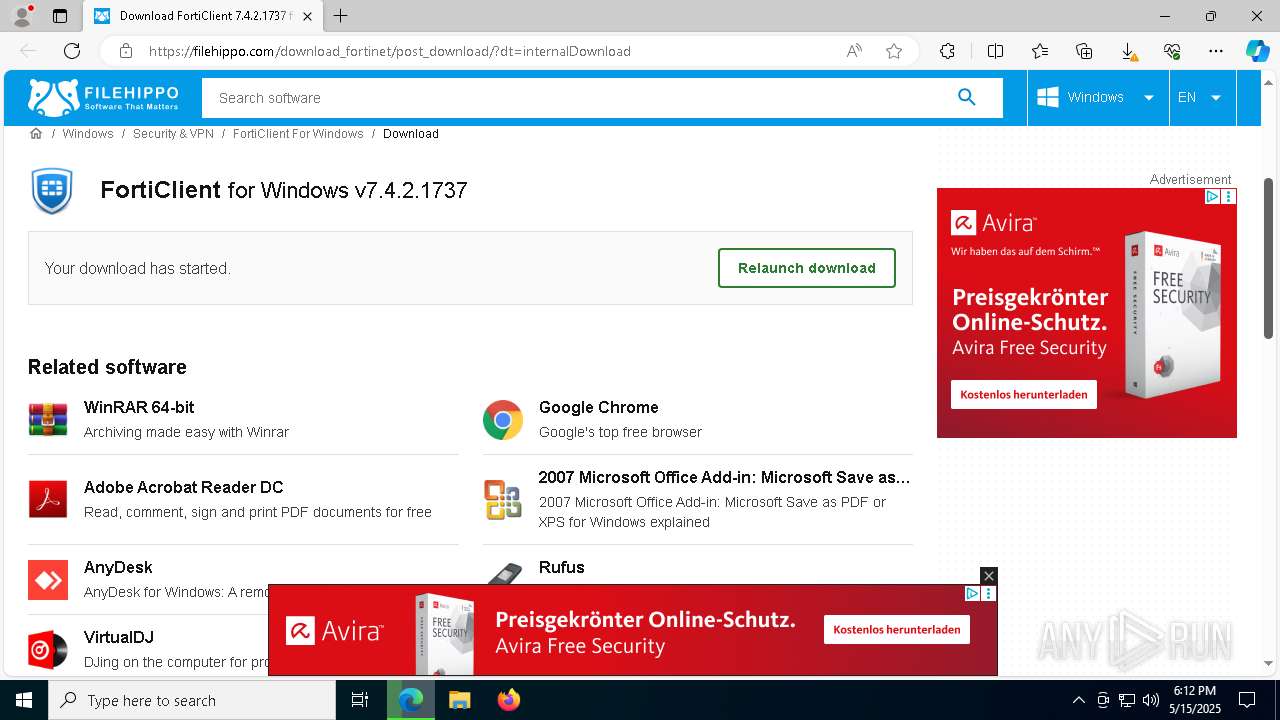Open Google Chrome title link

tap(599, 407)
